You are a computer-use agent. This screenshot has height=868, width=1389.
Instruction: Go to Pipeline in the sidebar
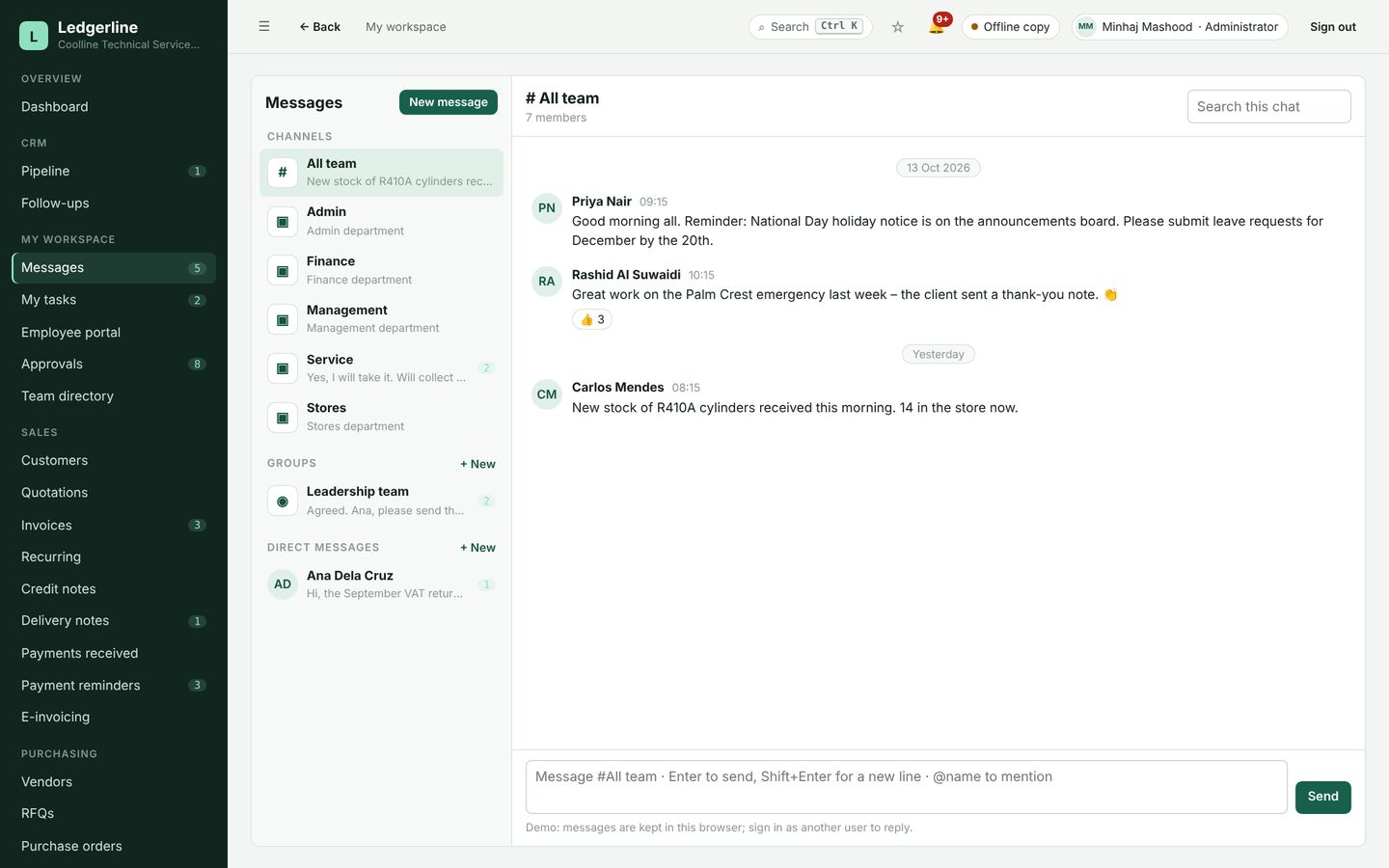point(114,172)
